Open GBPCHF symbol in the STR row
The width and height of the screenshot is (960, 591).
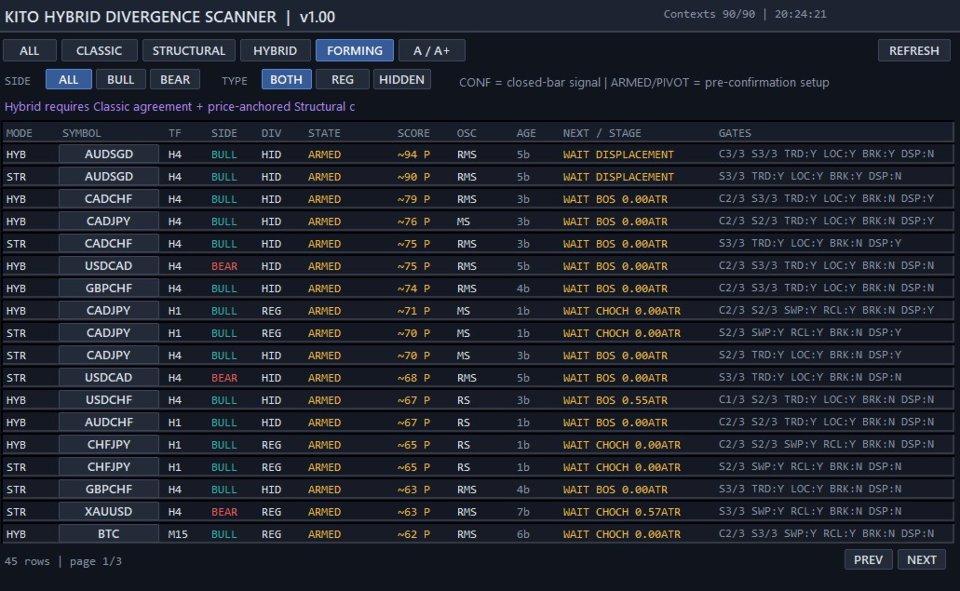[x=108, y=489]
